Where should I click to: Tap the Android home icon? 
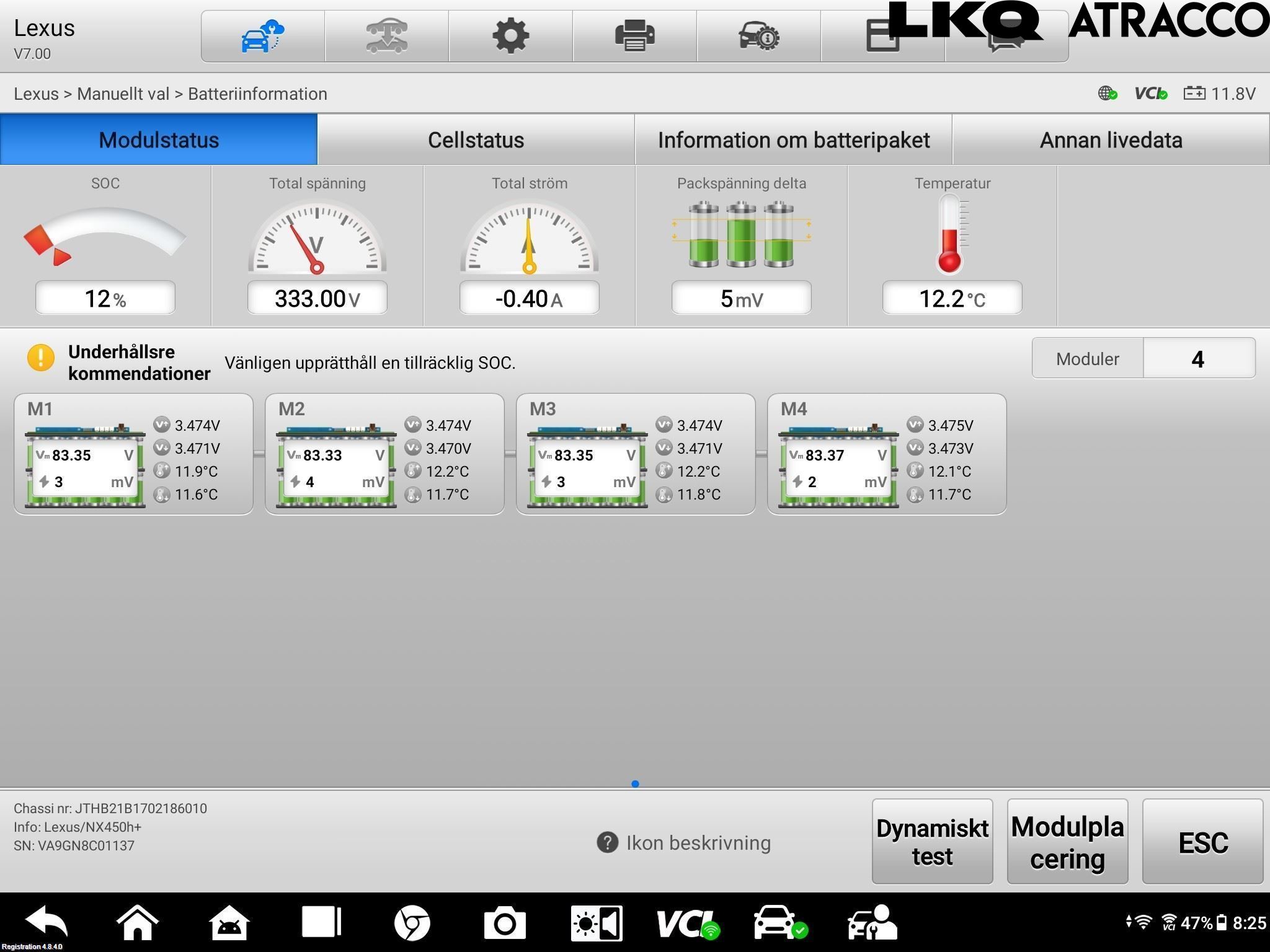(x=138, y=922)
